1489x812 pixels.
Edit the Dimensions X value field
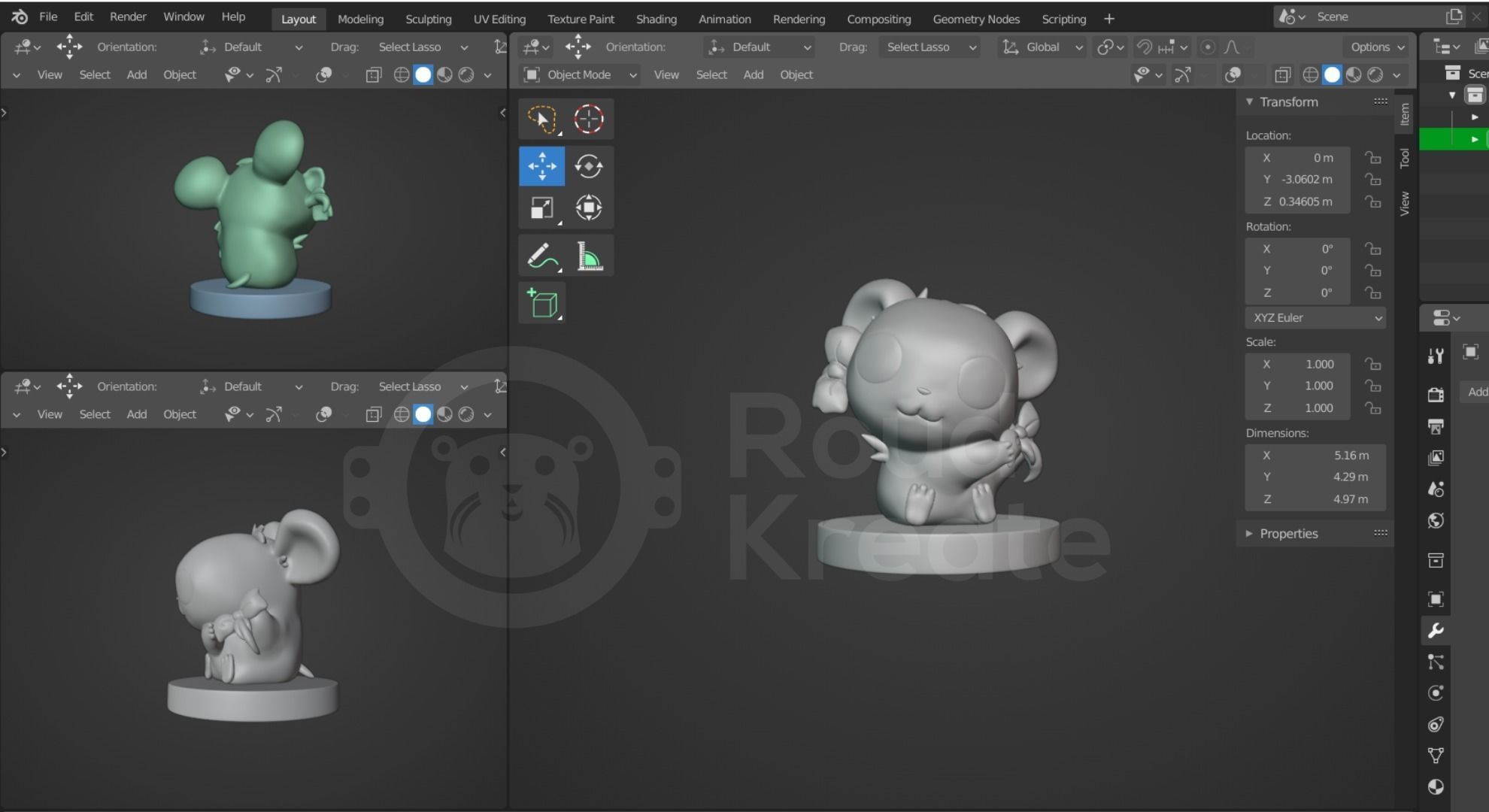[1316, 455]
